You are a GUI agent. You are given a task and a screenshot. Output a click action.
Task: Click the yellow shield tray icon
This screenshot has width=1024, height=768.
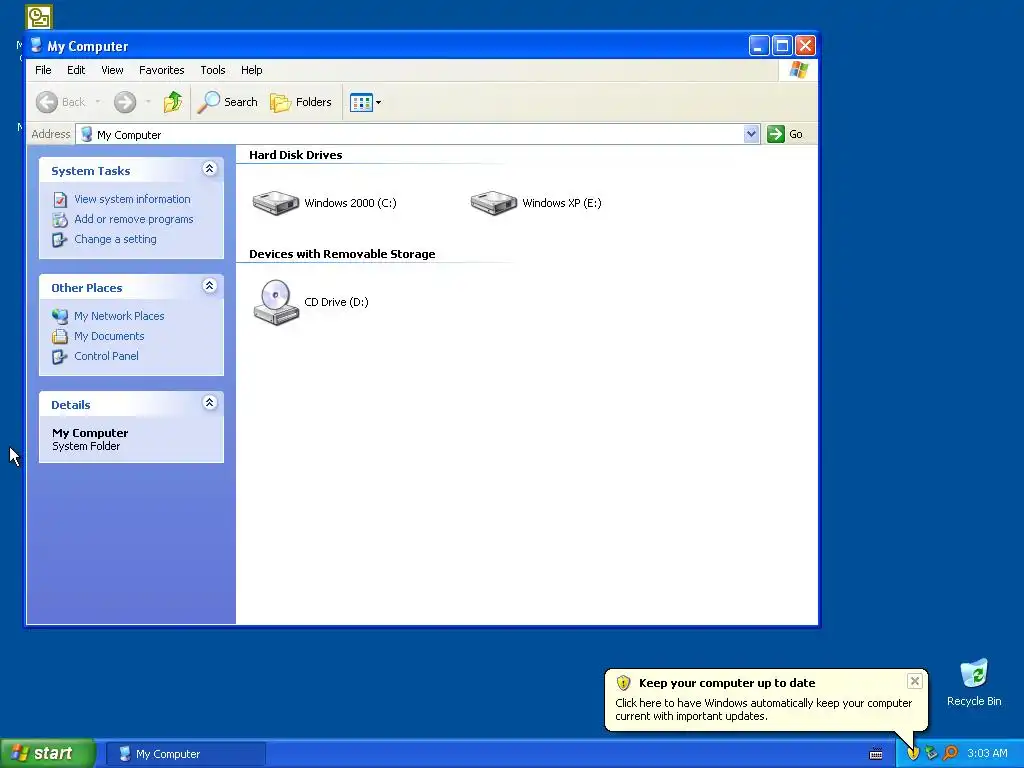tap(913, 754)
